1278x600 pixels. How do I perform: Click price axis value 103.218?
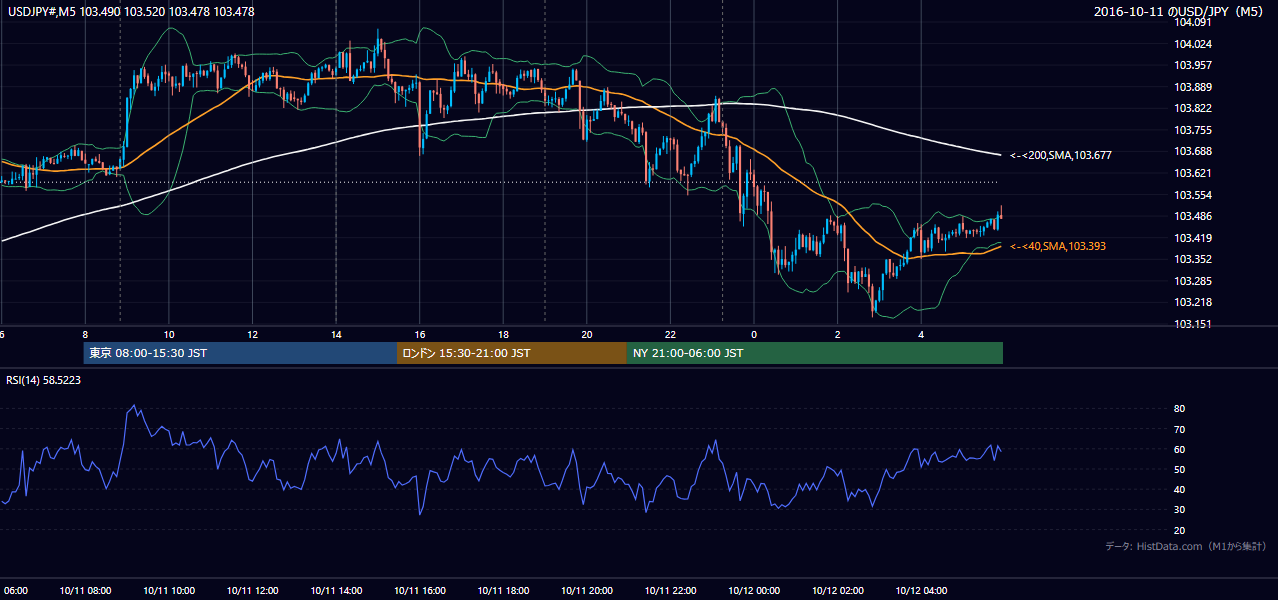[1192, 302]
